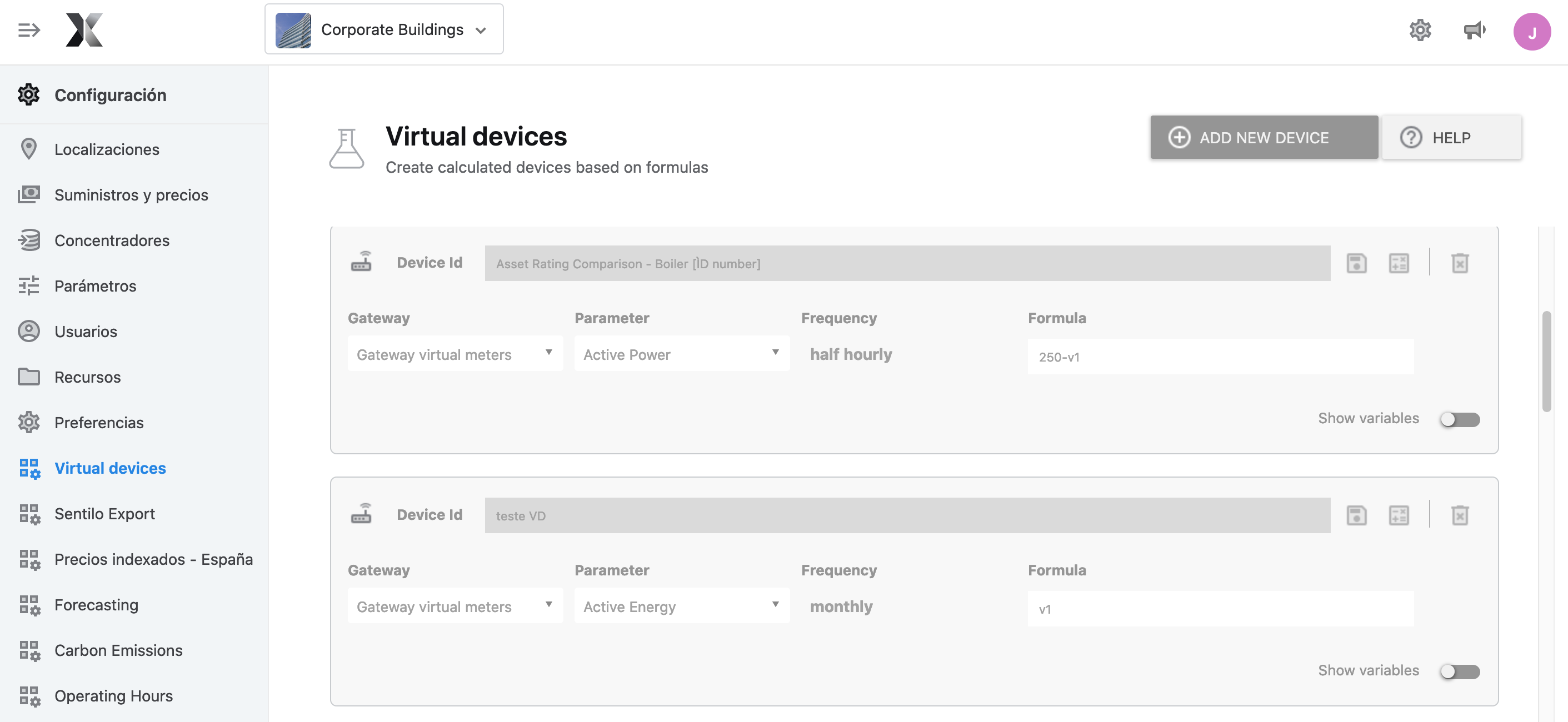Click ADD NEW DEVICE button
This screenshot has height=722, width=1568.
1264,138
